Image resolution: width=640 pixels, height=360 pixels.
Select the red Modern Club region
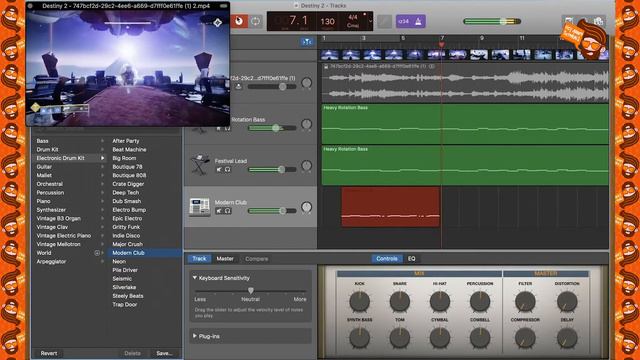point(391,207)
